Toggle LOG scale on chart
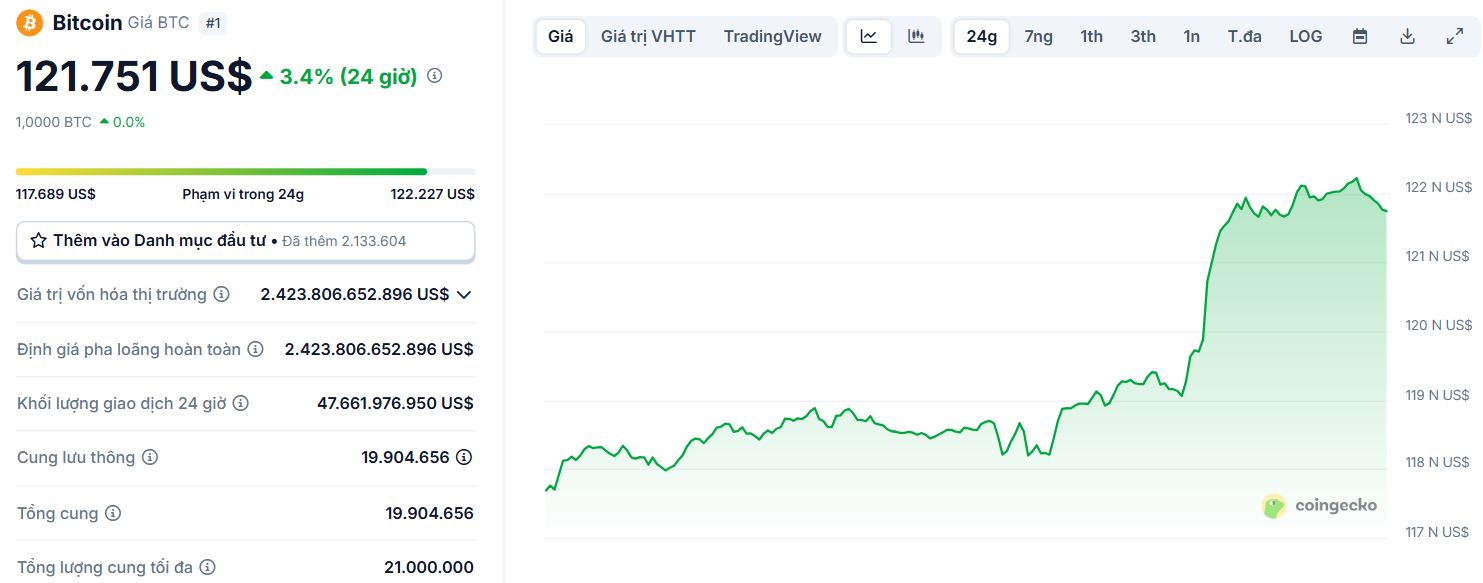Viewport: 1483px width, 583px height. tap(1306, 37)
